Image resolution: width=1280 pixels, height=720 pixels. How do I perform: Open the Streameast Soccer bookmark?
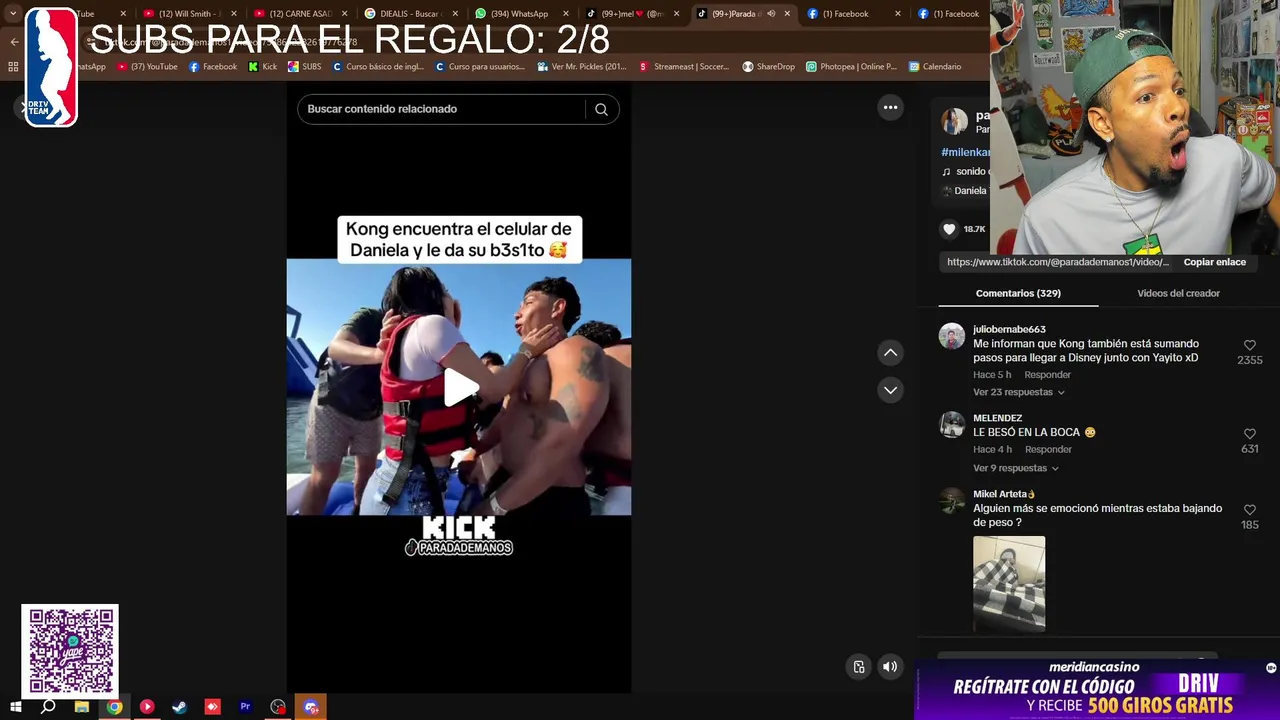684,67
